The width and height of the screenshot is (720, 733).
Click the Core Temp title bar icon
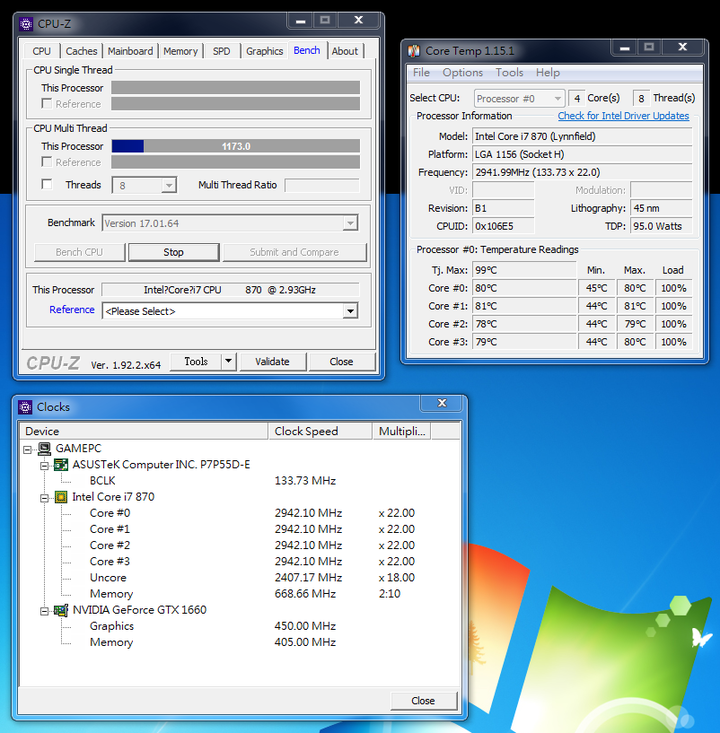(414, 51)
